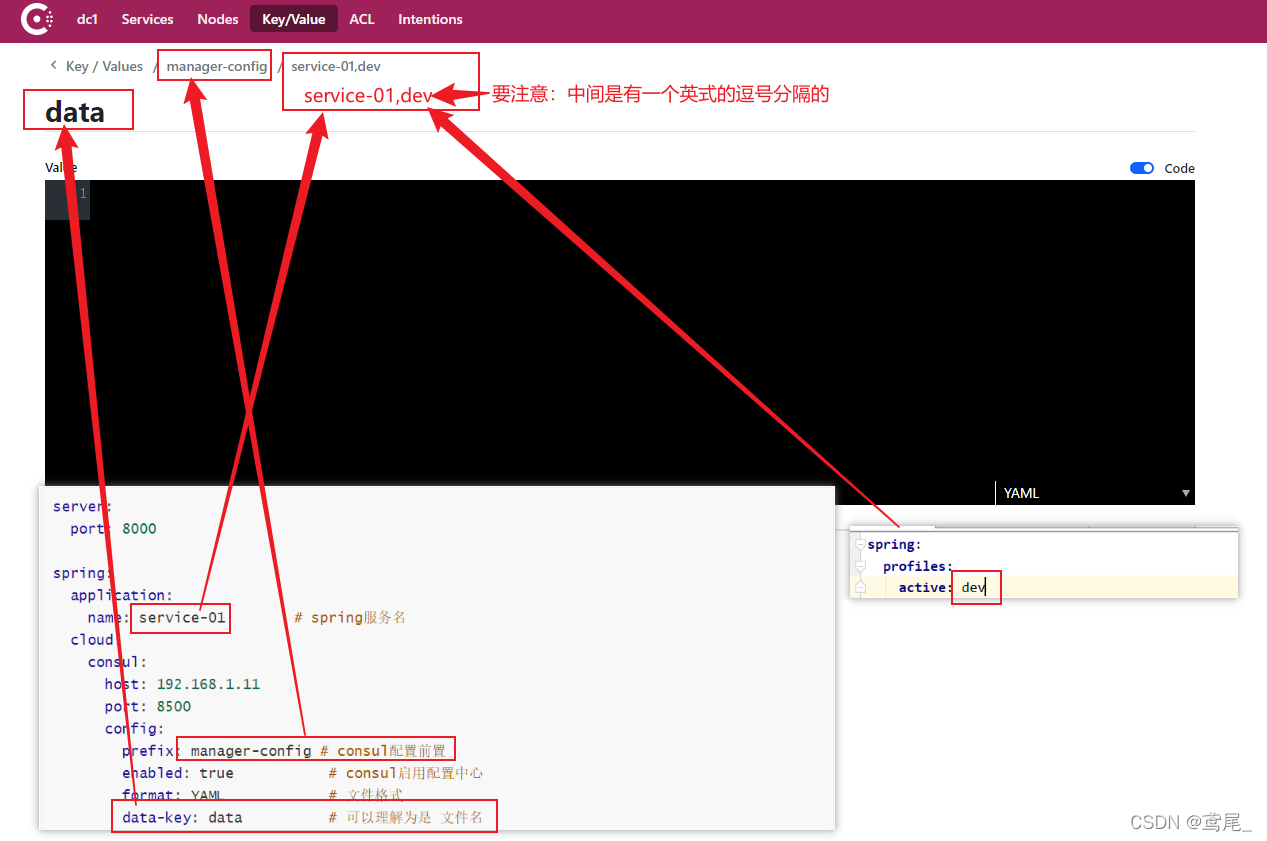The height and width of the screenshot is (841, 1267).
Task: Click the Consul logo icon
Action: (37, 19)
